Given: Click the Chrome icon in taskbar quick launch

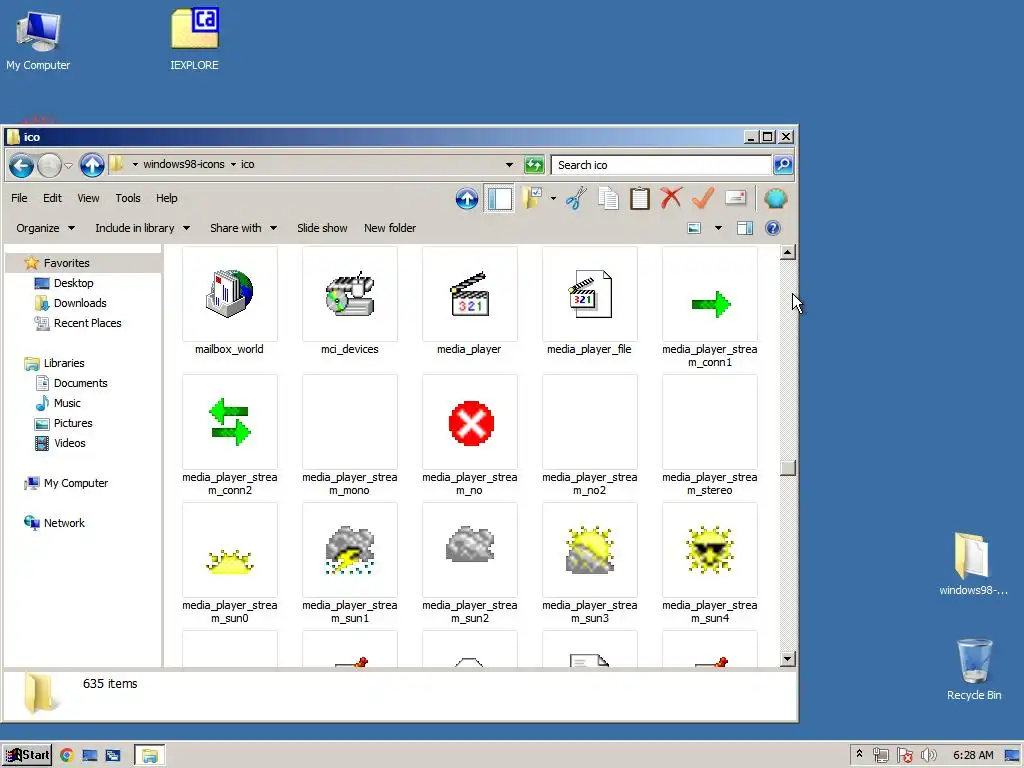Looking at the screenshot, I should click(67, 756).
